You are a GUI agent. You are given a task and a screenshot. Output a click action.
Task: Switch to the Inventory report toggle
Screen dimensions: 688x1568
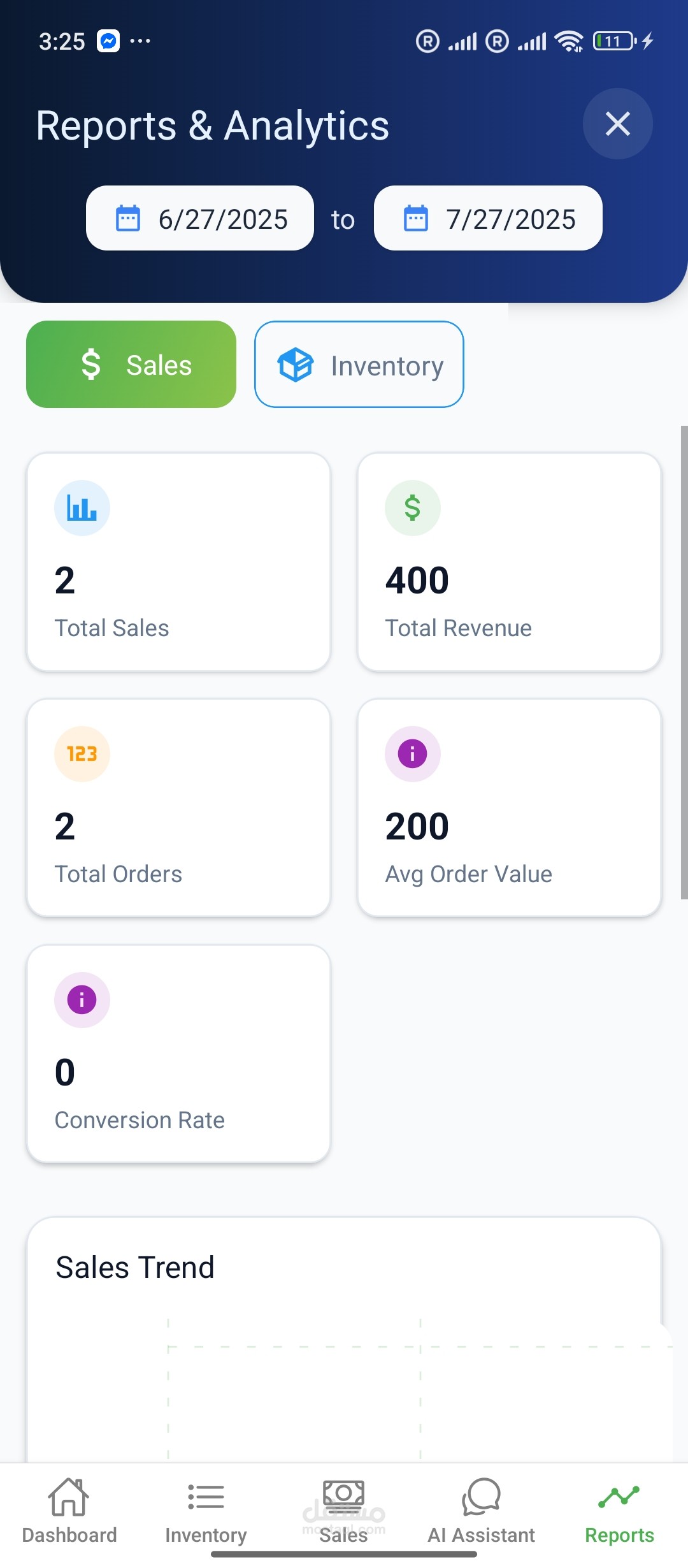pyautogui.click(x=359, y=365)
